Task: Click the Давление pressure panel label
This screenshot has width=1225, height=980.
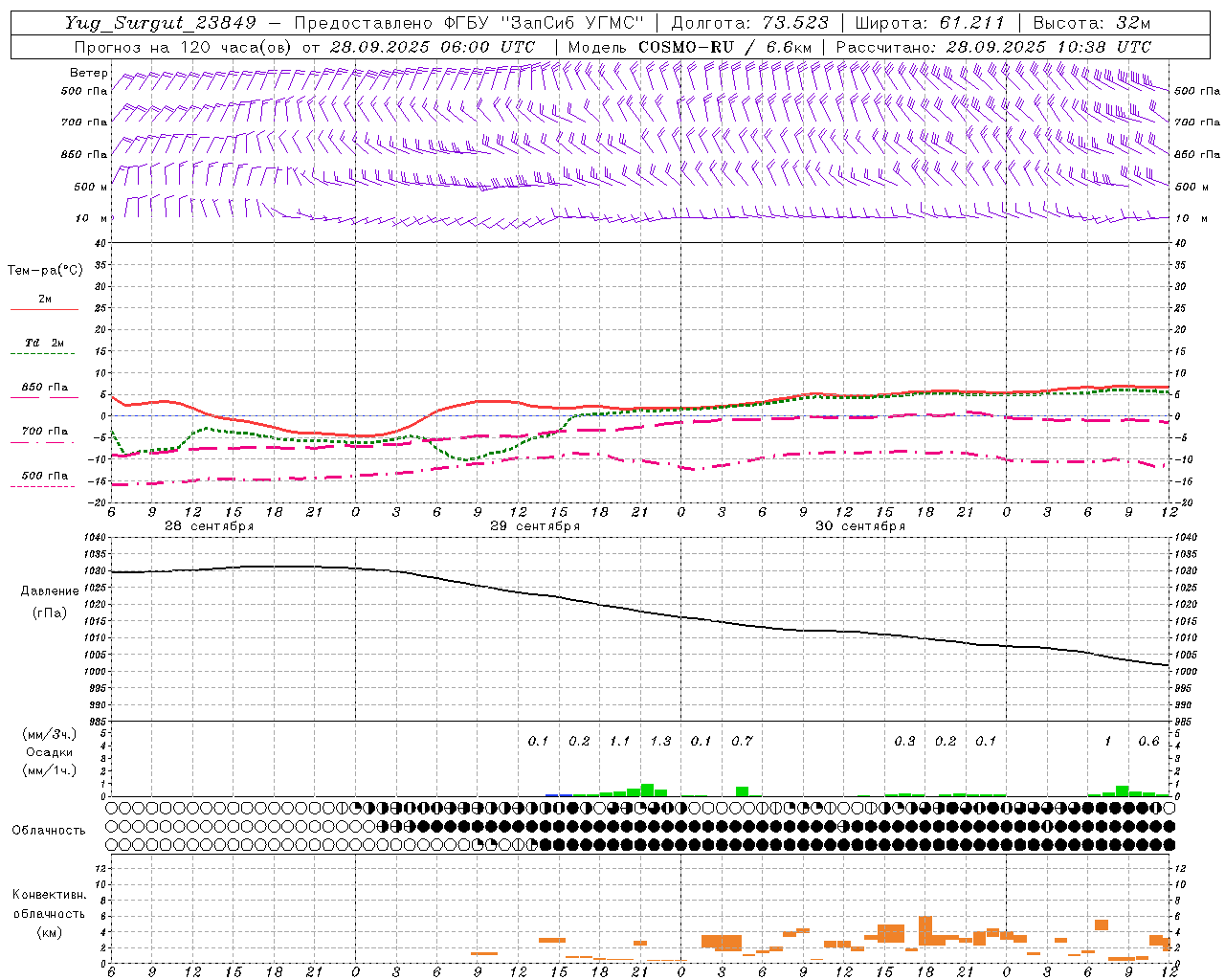Action: point(50,591)
